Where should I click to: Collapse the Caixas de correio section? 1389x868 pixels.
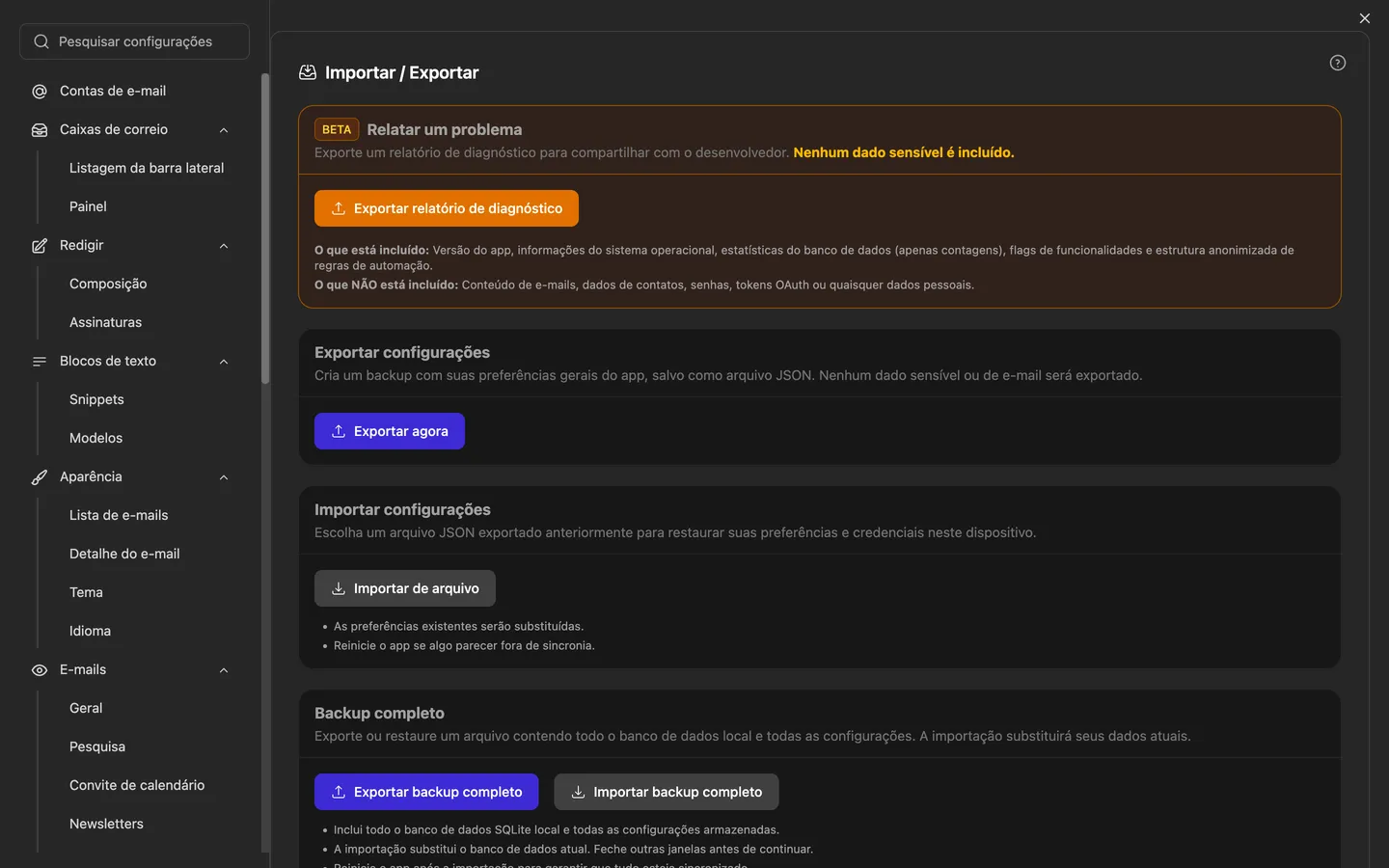224,130
